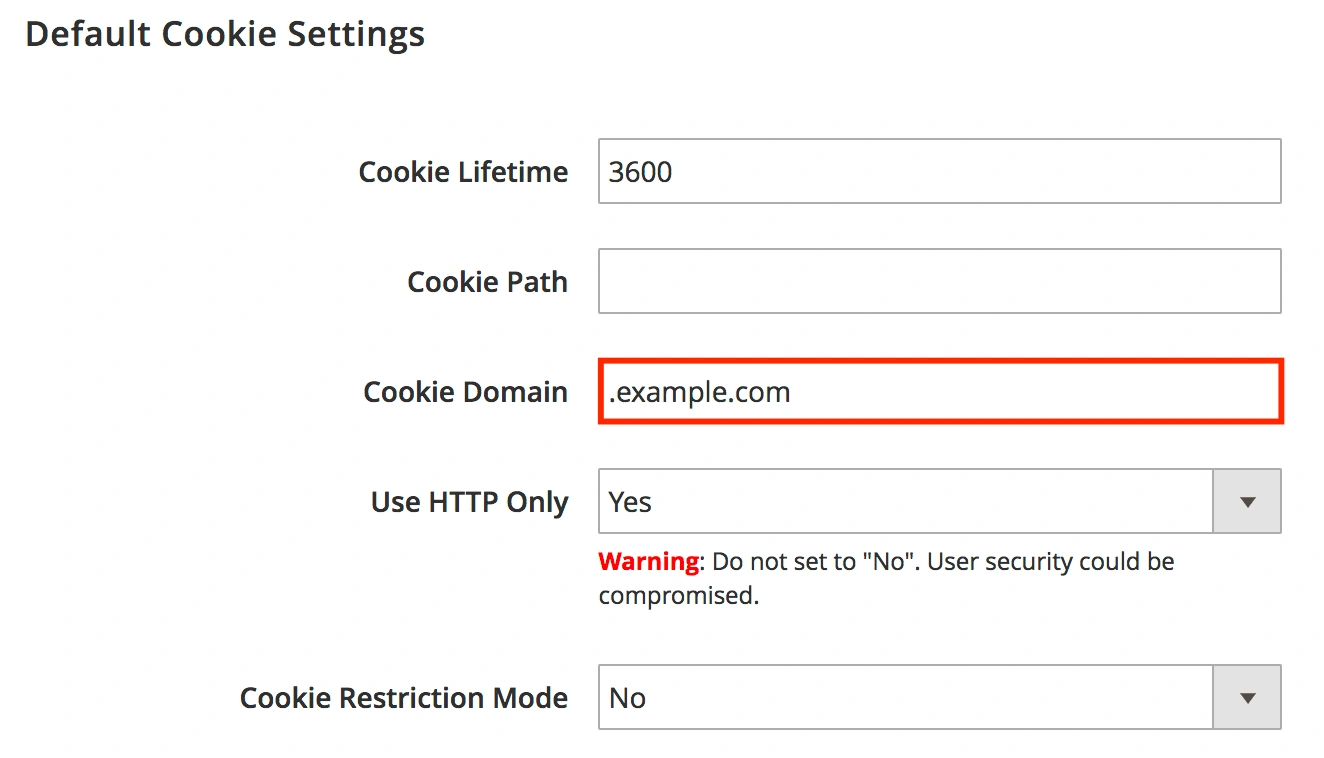Click the word "compromised." in the warning

click(679, 595)
